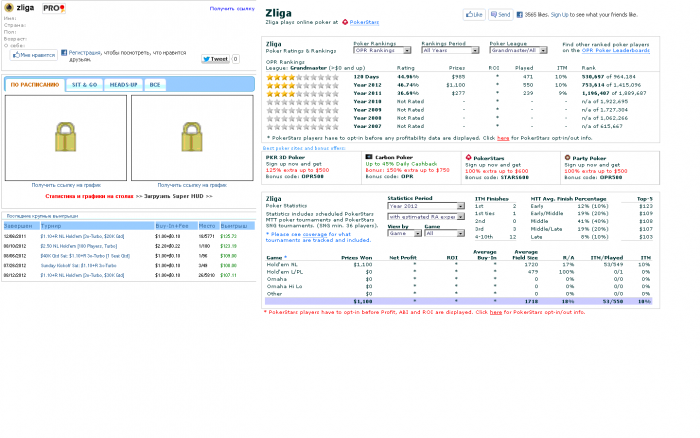This screenshot has height=438, width=700.
Task: Open the 'Получить ссылку' link at top
Action: coord(232,8)
